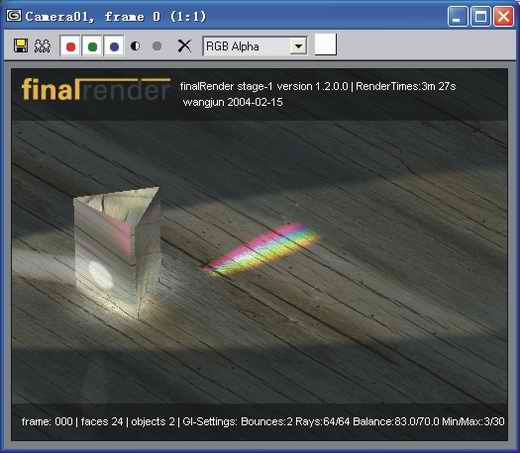Toggle the red channel display
The height and width of the screenshot is (453, 520).
(x=70, y=46)
